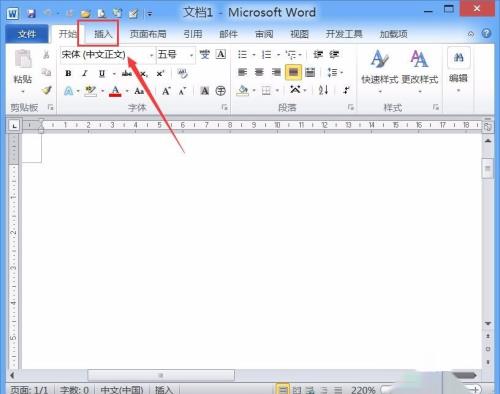Switch to the 插入 tab
The image size is (500, 394).
tap(102, 34)
